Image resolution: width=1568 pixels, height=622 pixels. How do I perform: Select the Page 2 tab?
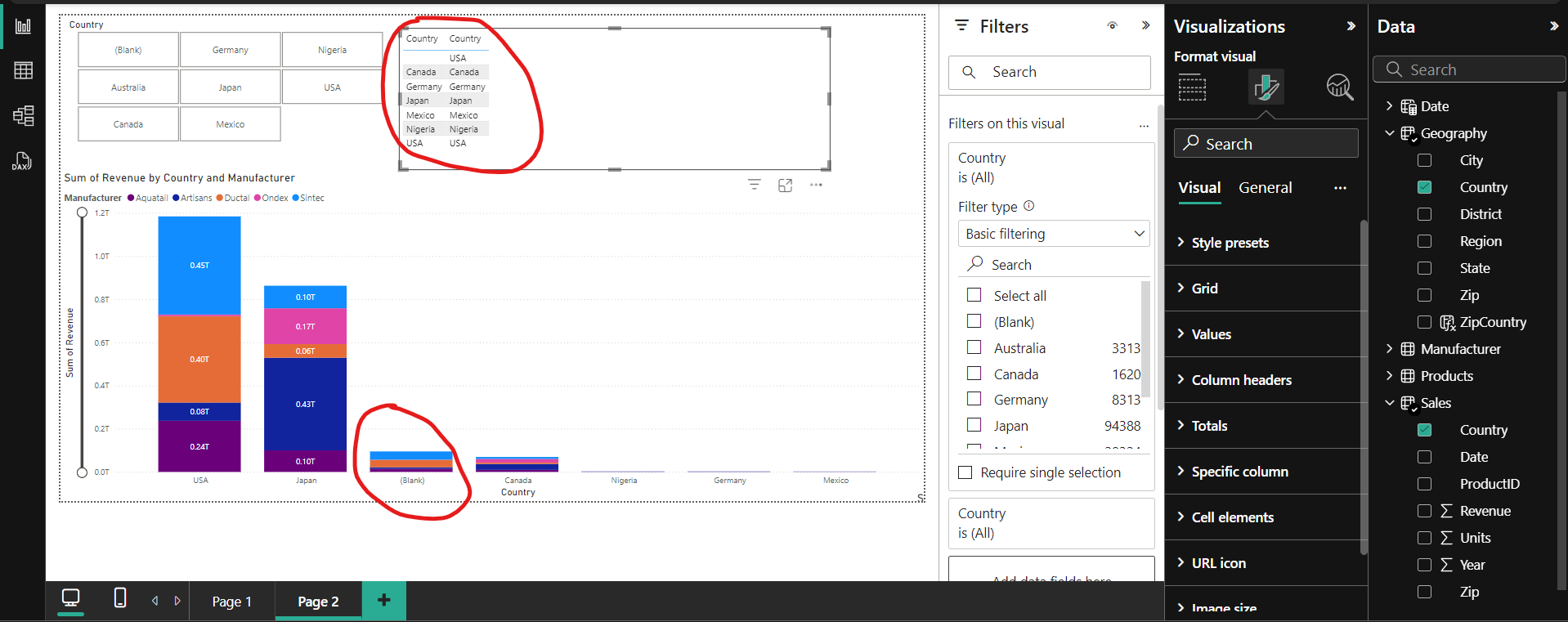(x=318, y=602)
